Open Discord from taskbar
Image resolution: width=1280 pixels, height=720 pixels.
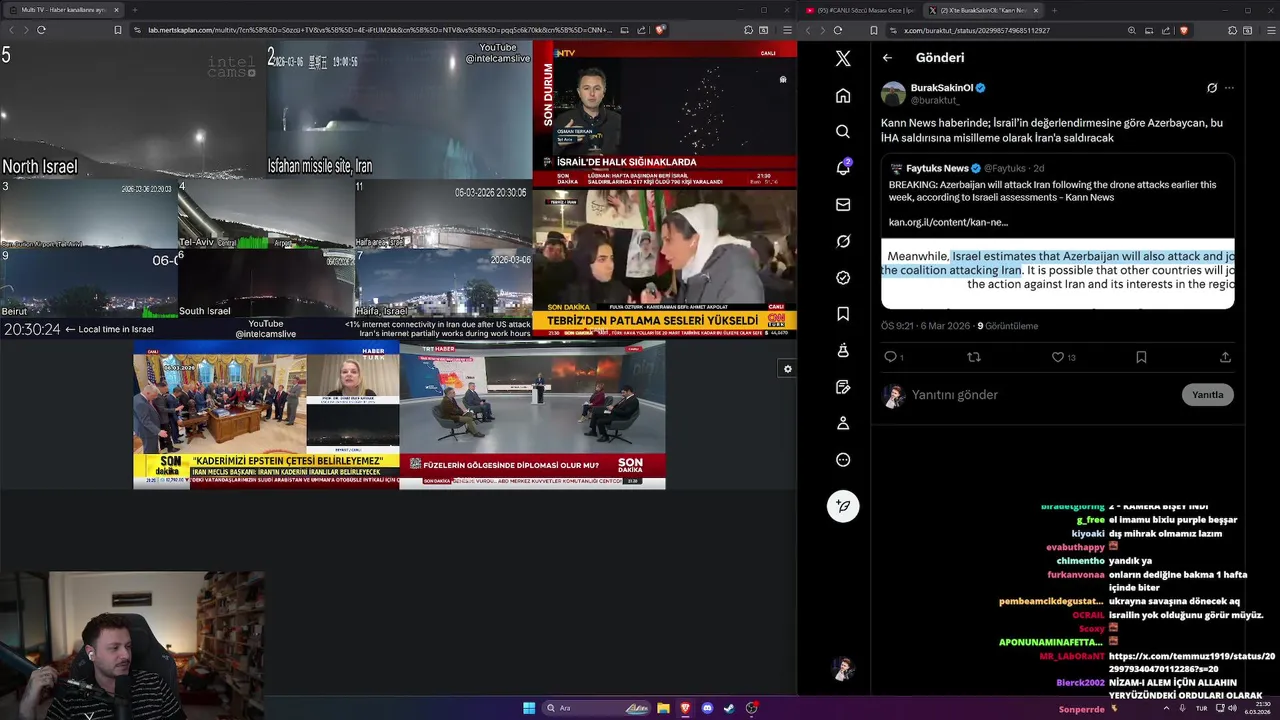click(x=707, y=708)
